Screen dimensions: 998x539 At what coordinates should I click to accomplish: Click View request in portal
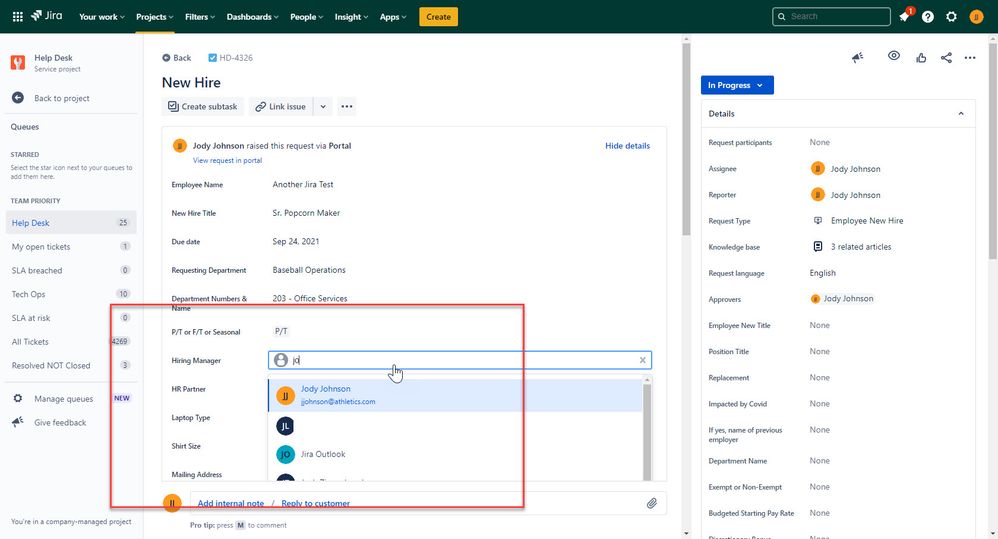[227, 160]
